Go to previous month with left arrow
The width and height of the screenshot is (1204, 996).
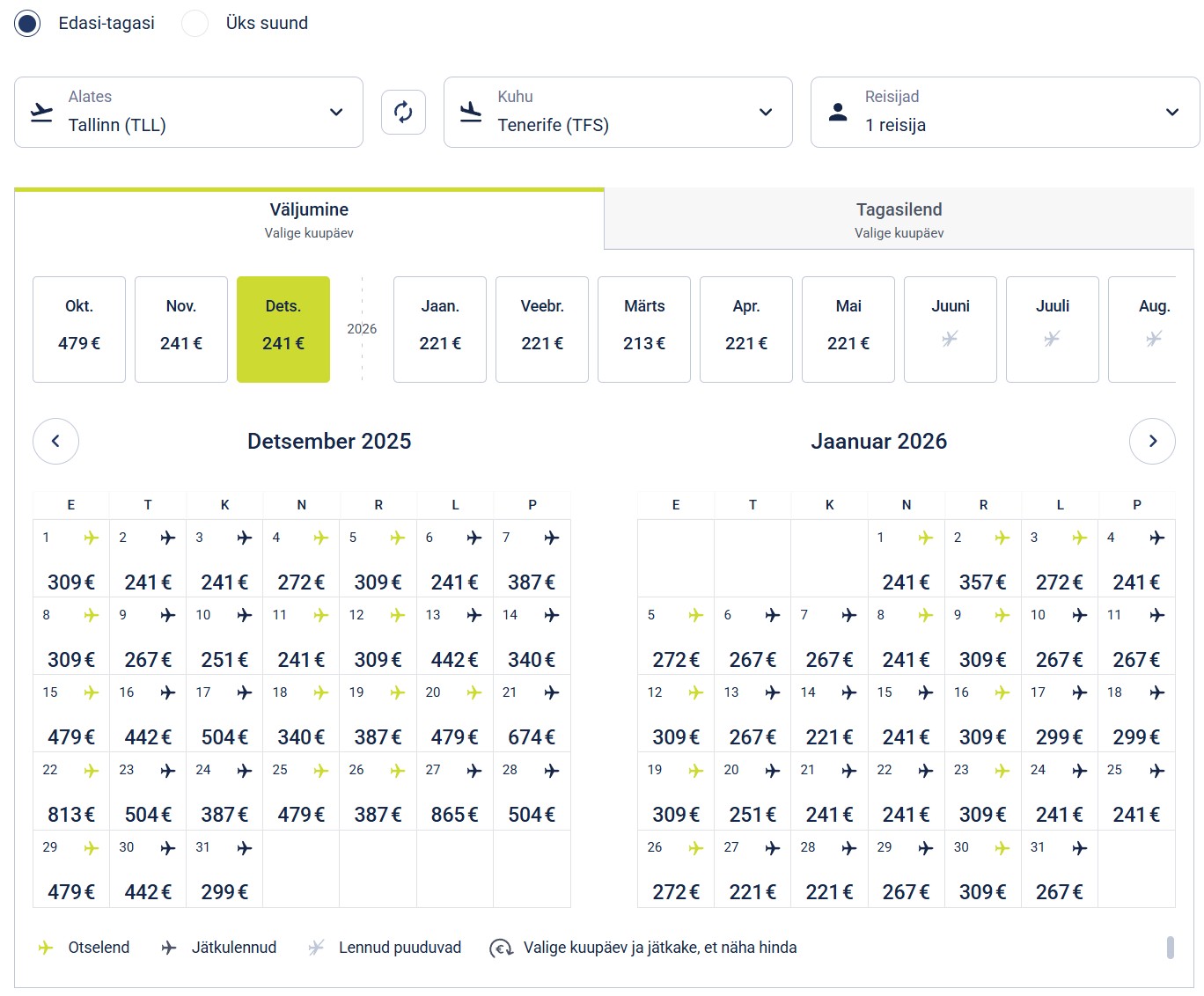55,441
